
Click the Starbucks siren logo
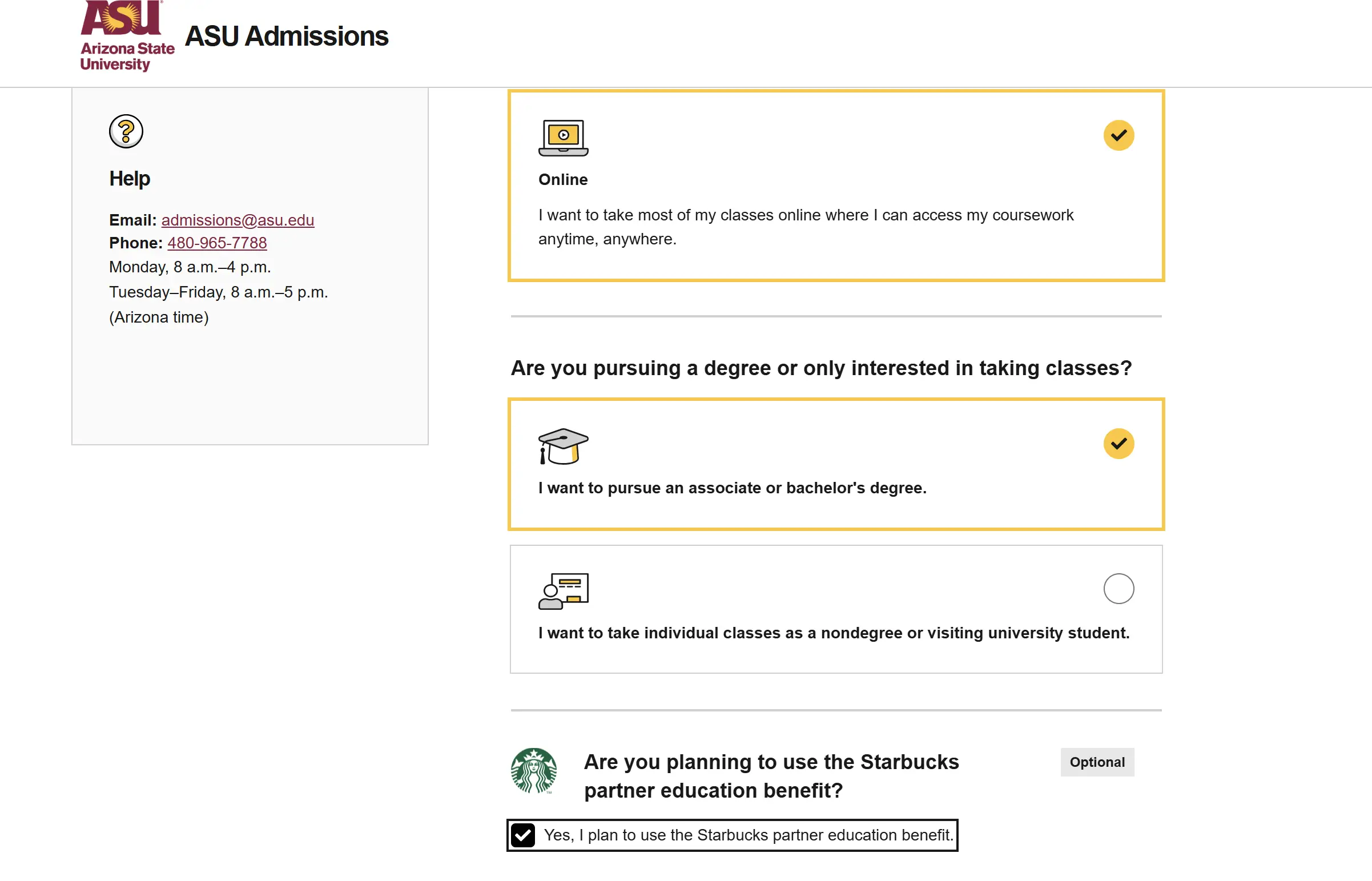[x=534, y=770]
